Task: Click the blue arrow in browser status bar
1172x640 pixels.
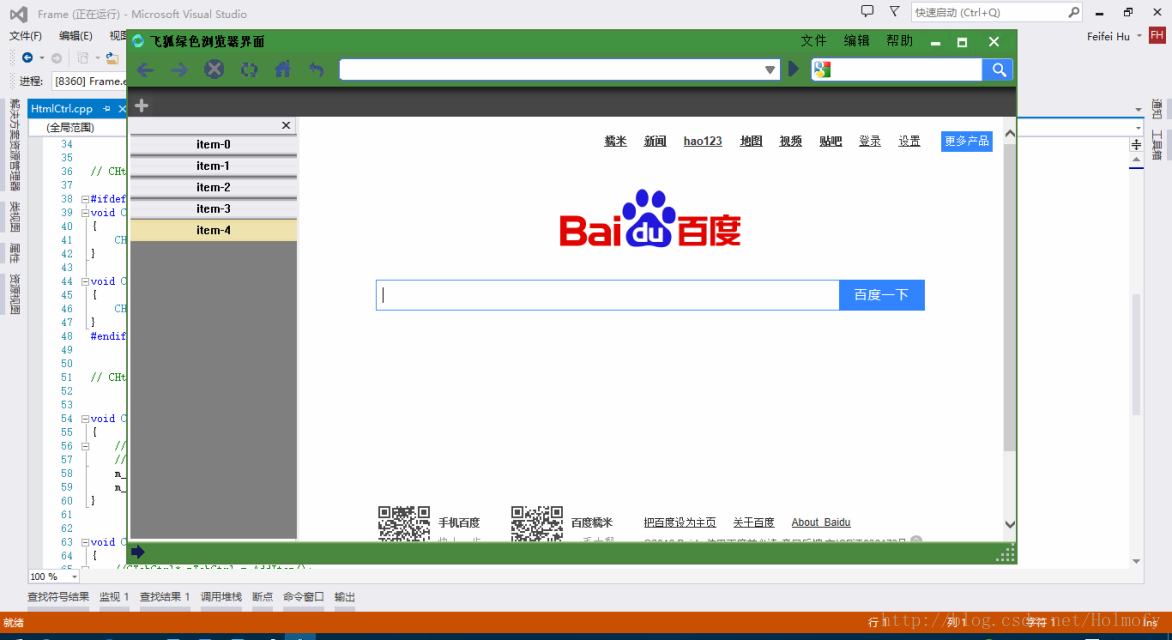Action: [138, 552]
